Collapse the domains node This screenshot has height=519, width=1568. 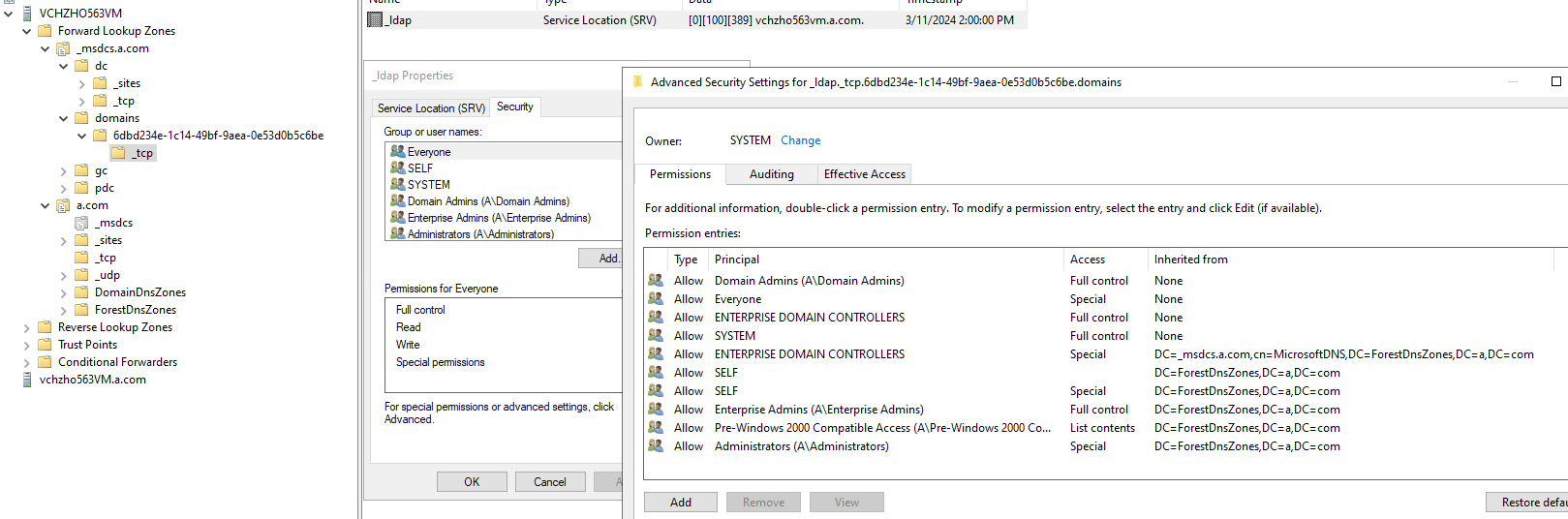coord(64,118)
